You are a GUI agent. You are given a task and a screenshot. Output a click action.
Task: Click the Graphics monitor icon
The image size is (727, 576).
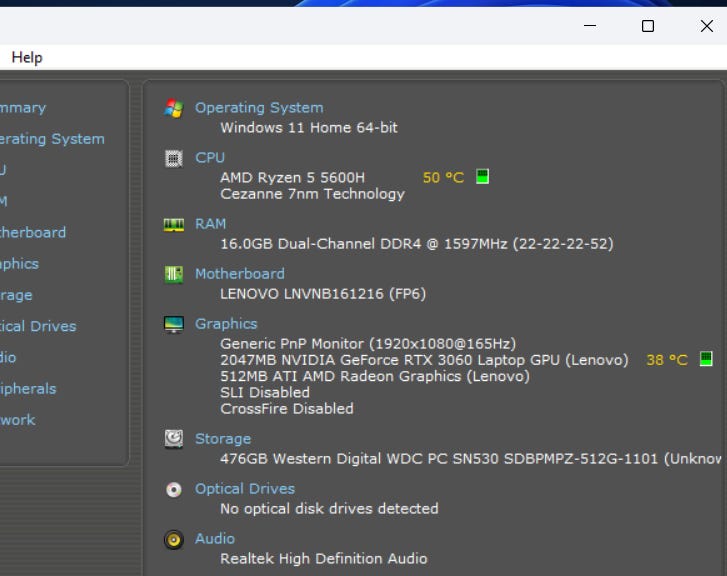[x=174, y=324]
